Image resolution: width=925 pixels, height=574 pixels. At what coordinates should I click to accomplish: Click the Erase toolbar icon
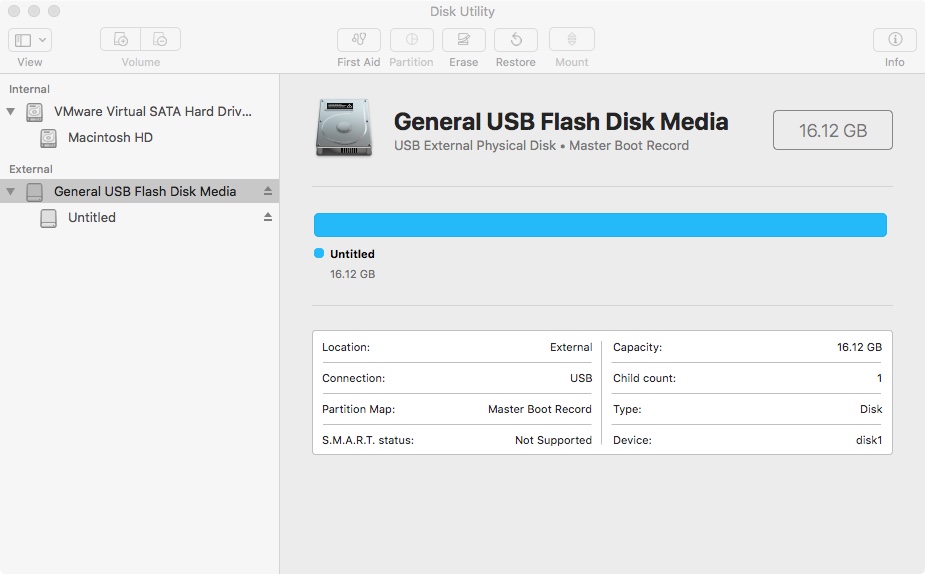(x=464, y=40)
